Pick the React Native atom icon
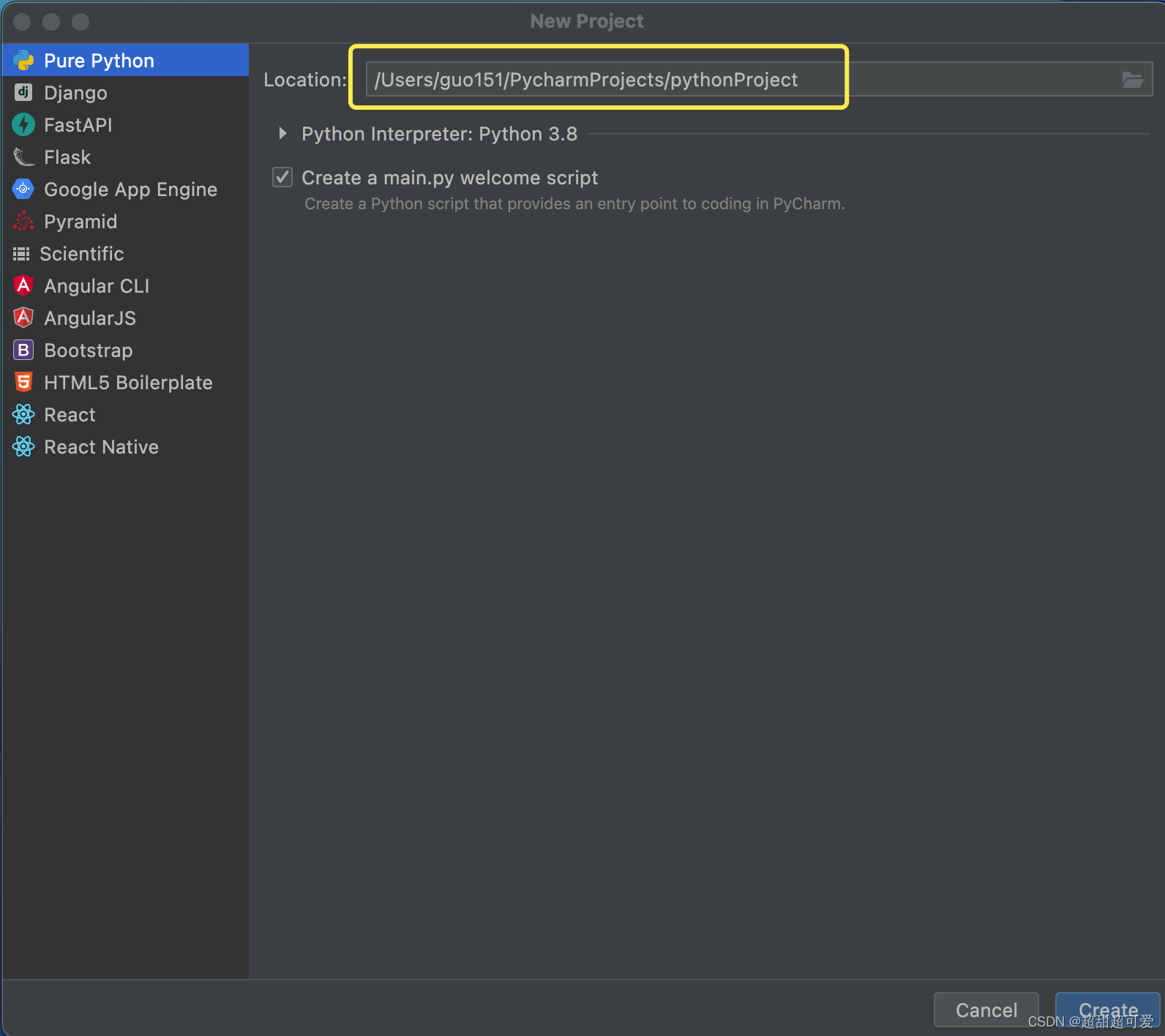 click(23, 446)
